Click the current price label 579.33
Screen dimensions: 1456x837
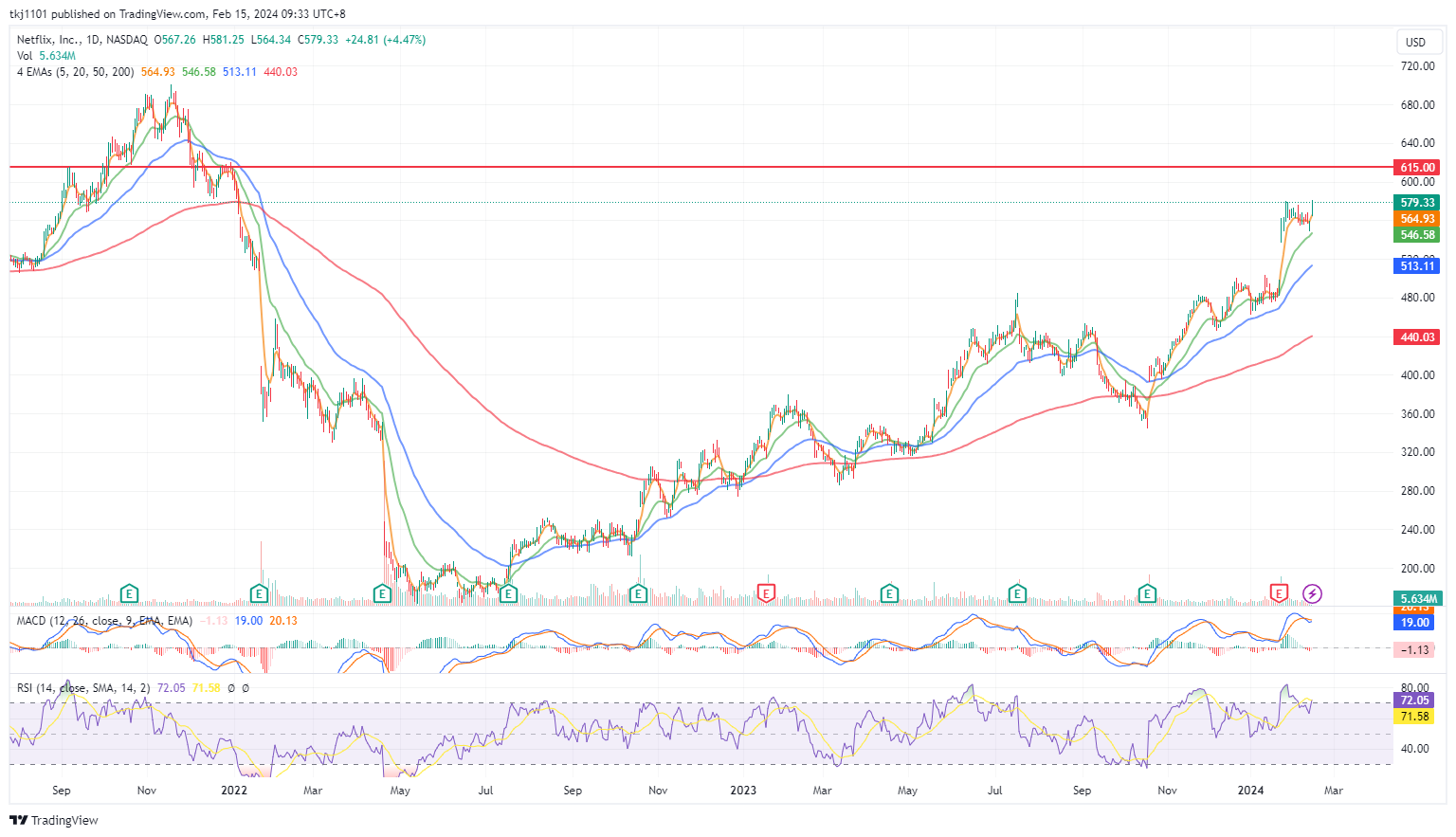click(1417, 203)
